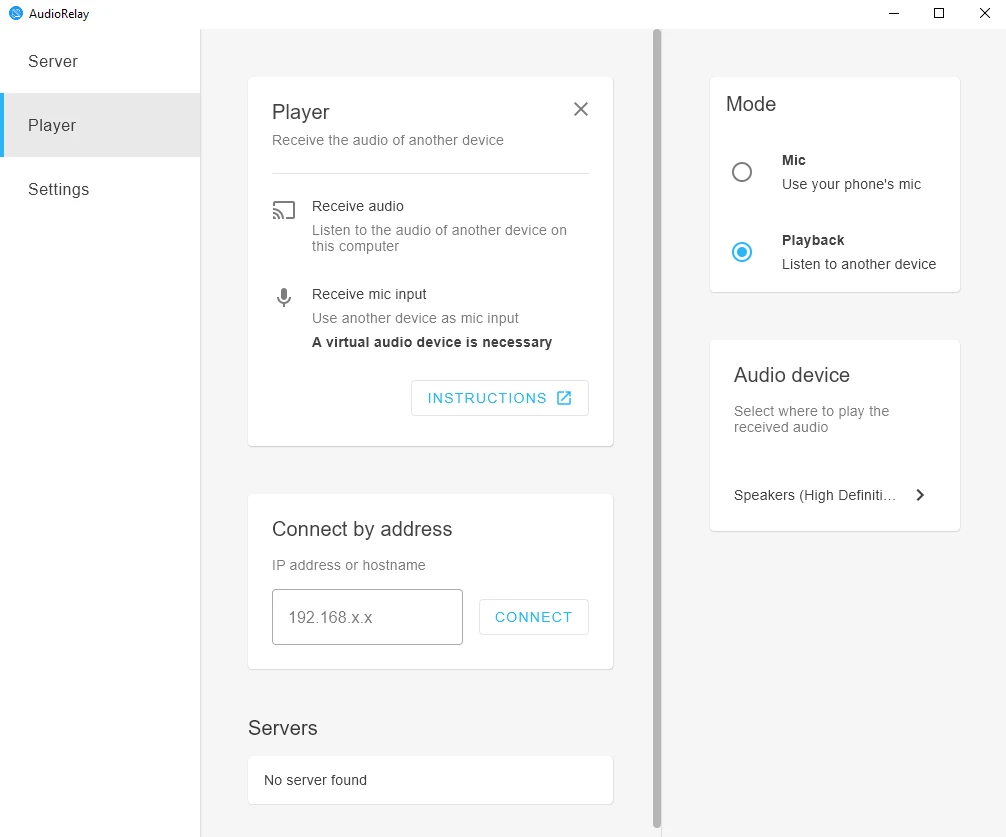
Task: Click the external link icon on Instructions
Action: tap(564, 398)
